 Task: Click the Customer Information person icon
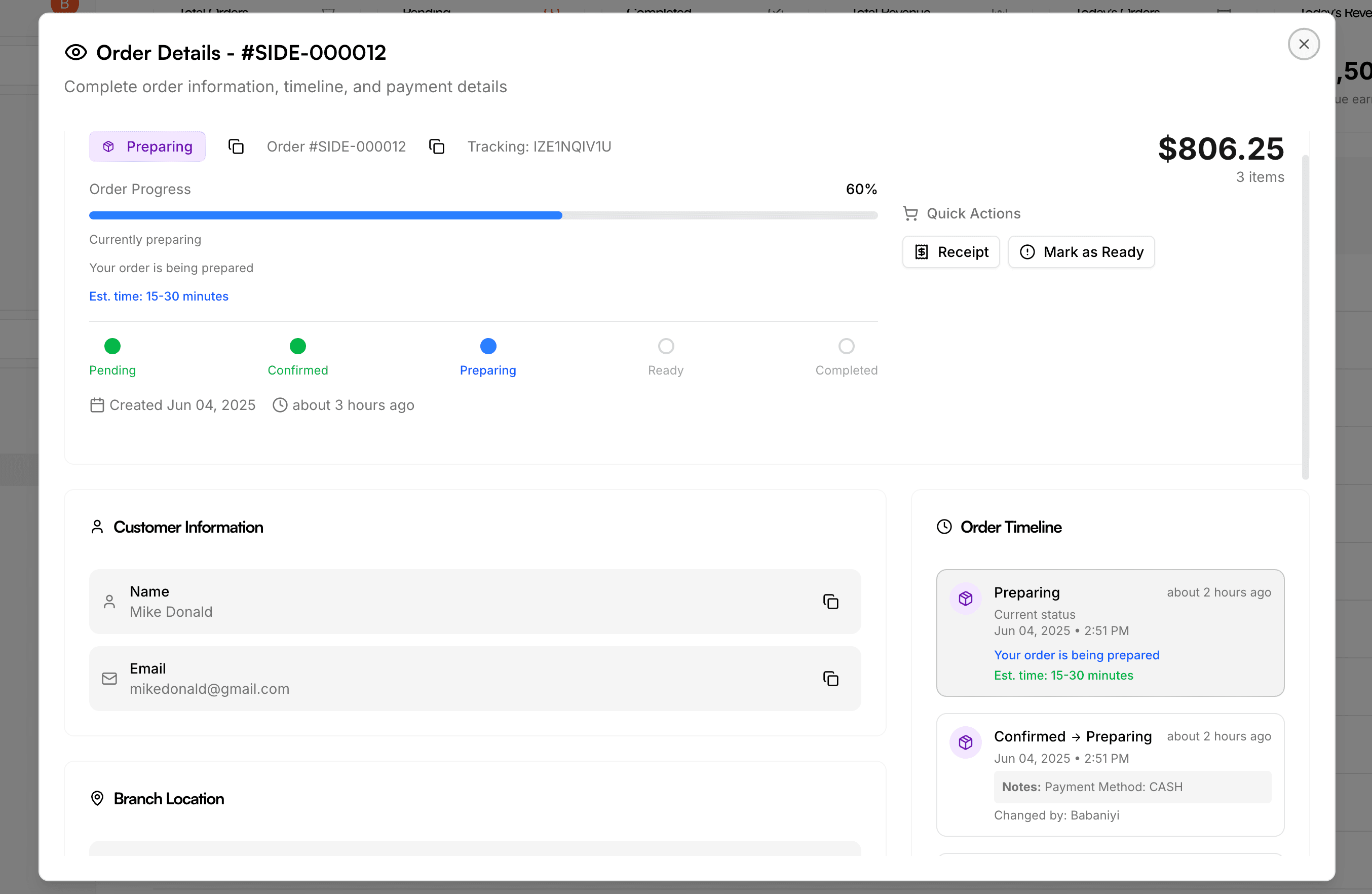[x=97, y=527]
